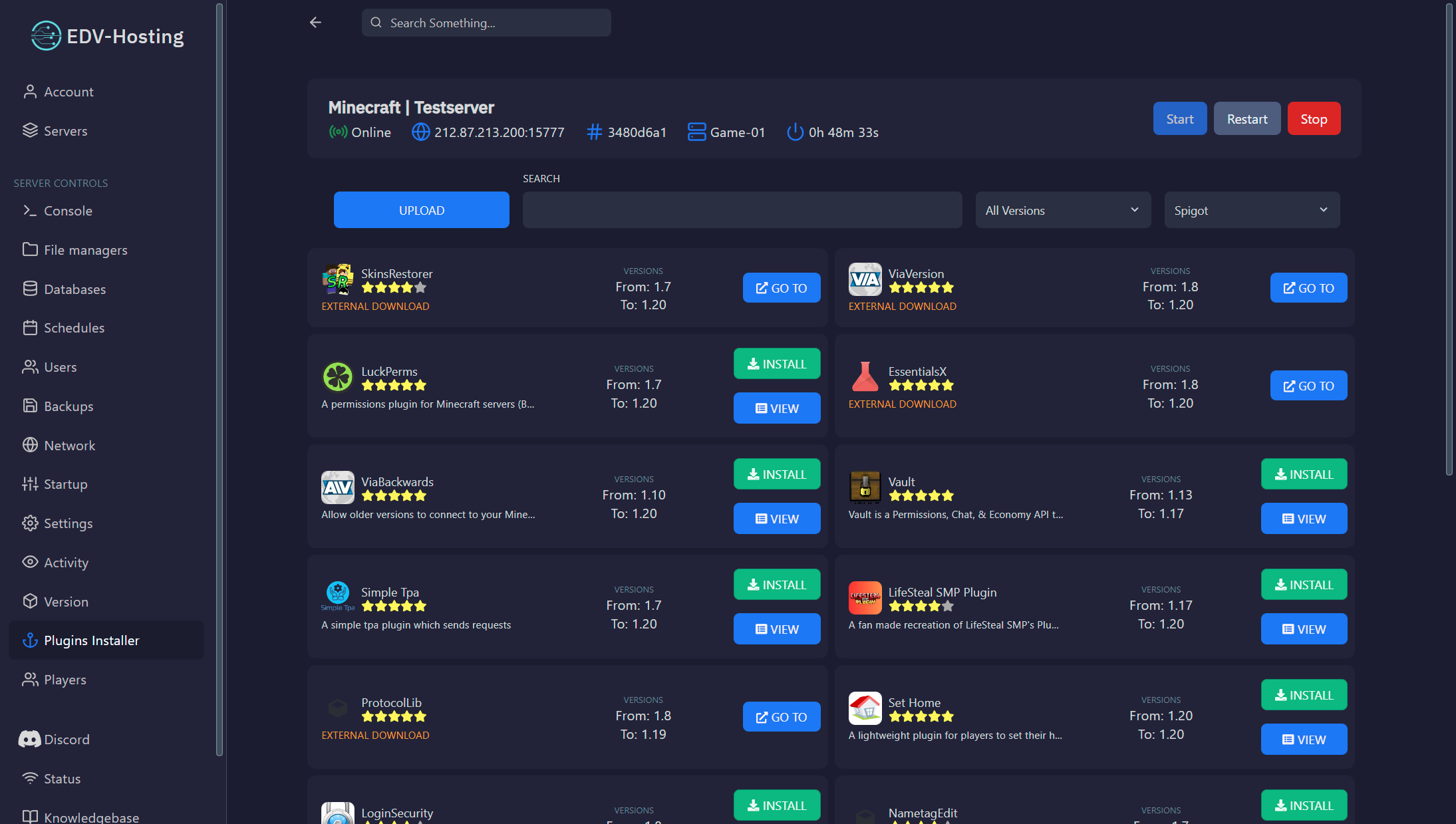Click the LuckPerms clover icon

click(338, 377)
